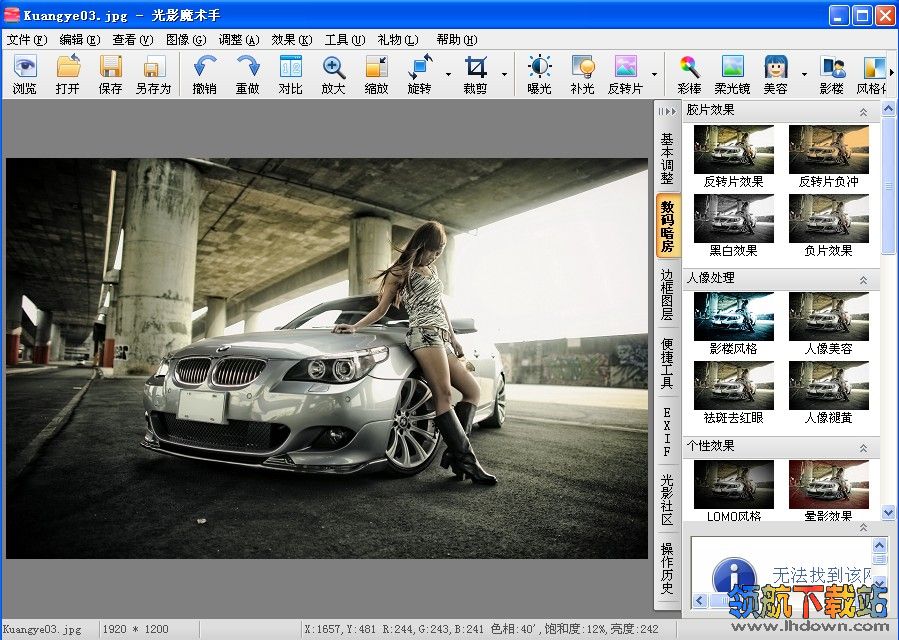Open the 效果(K) menu
899x640 pixels.
pyautogui.click(x=292, y=40)
